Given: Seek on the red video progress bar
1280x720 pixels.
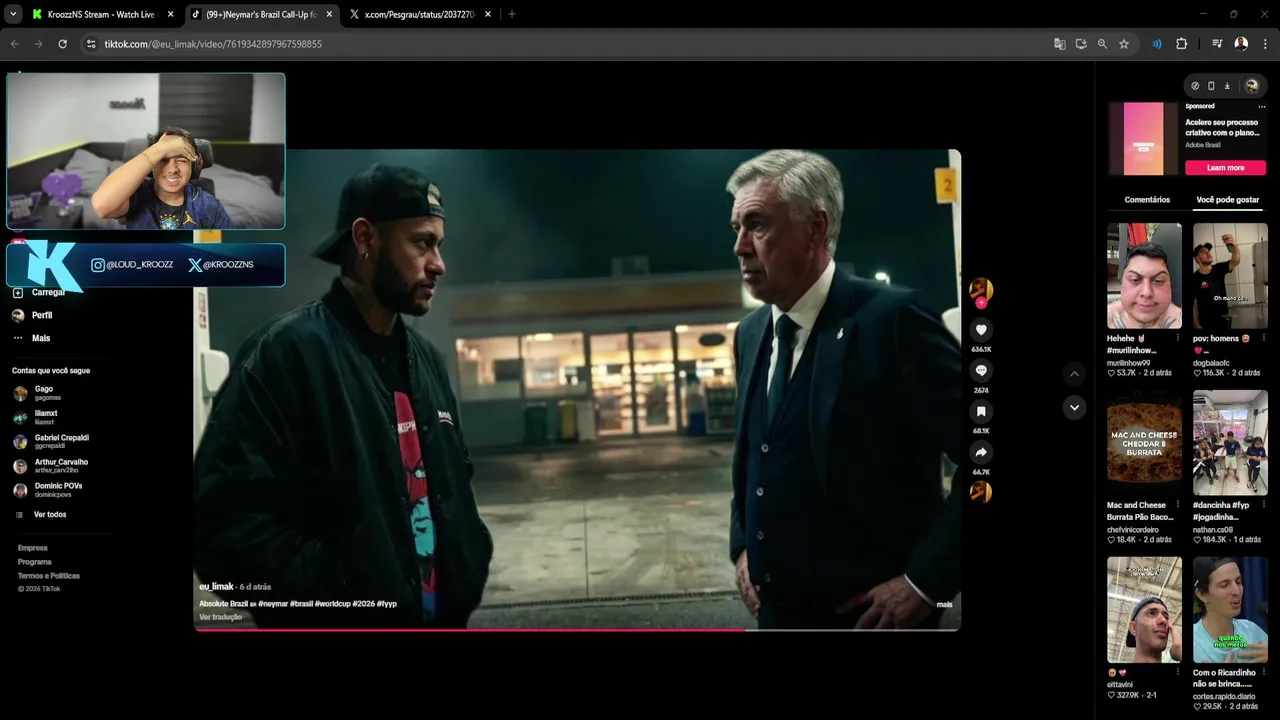Looking at the screenshot, I should pyautogui.click(x=577, y=630).
